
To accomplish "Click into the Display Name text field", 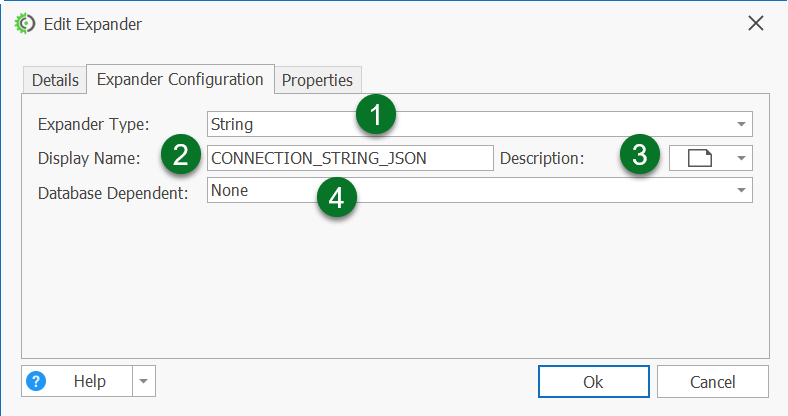I will pos(350,158).
